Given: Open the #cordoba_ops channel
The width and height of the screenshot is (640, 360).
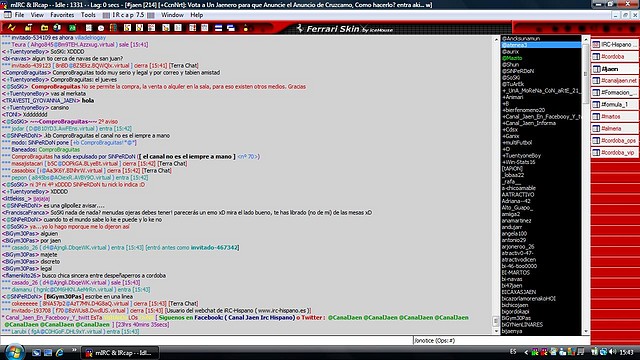Looking at the screenshot, I should [x=615, y=140].
